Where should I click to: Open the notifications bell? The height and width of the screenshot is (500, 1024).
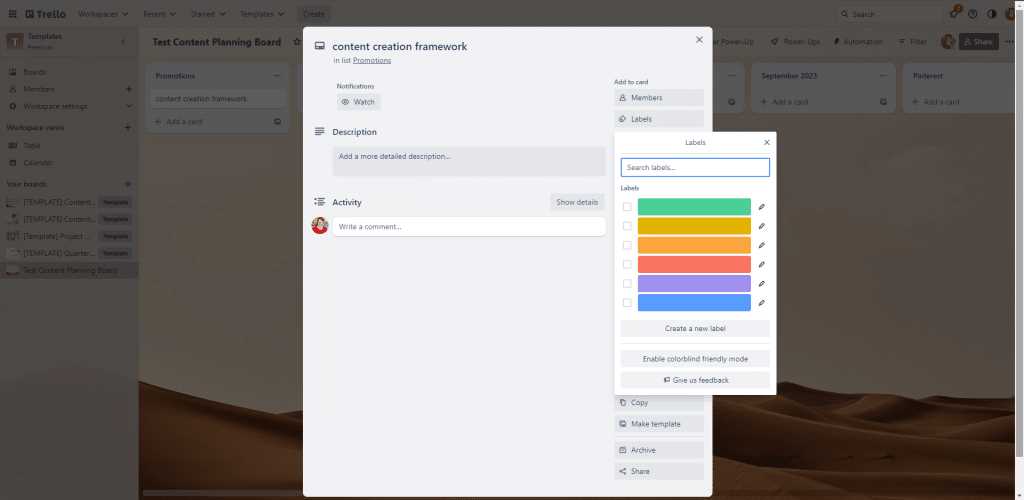tap(953, 14)
